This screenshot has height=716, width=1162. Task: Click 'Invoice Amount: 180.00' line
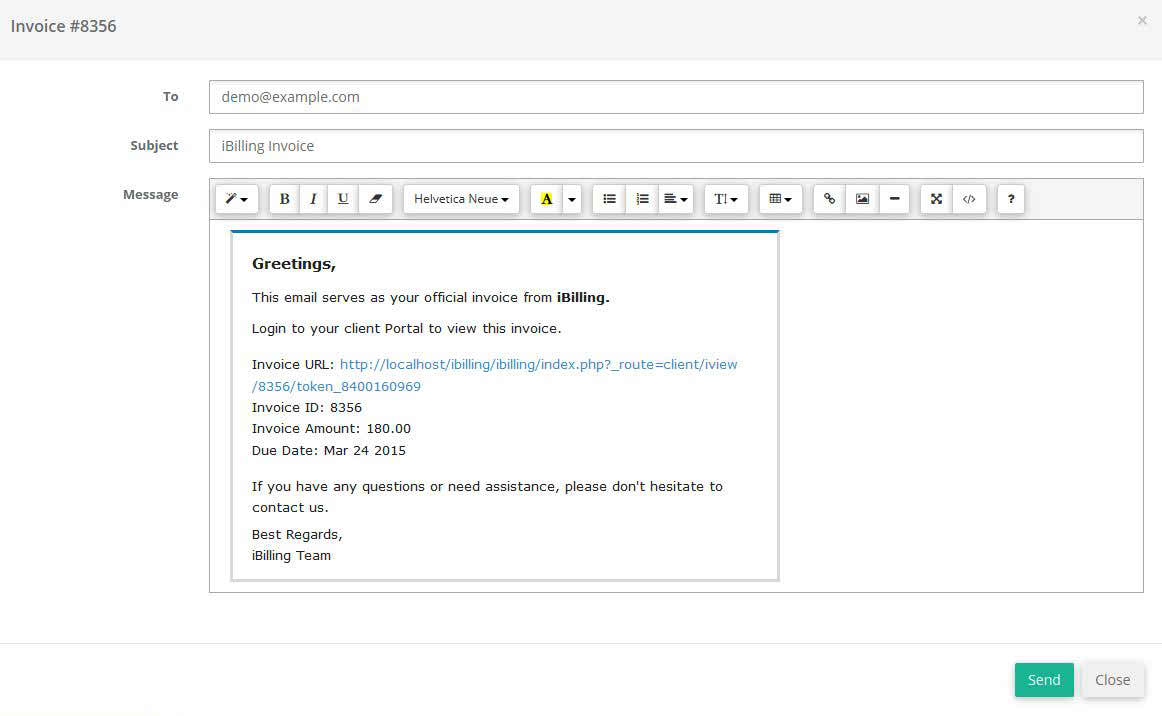pos(331,428)
